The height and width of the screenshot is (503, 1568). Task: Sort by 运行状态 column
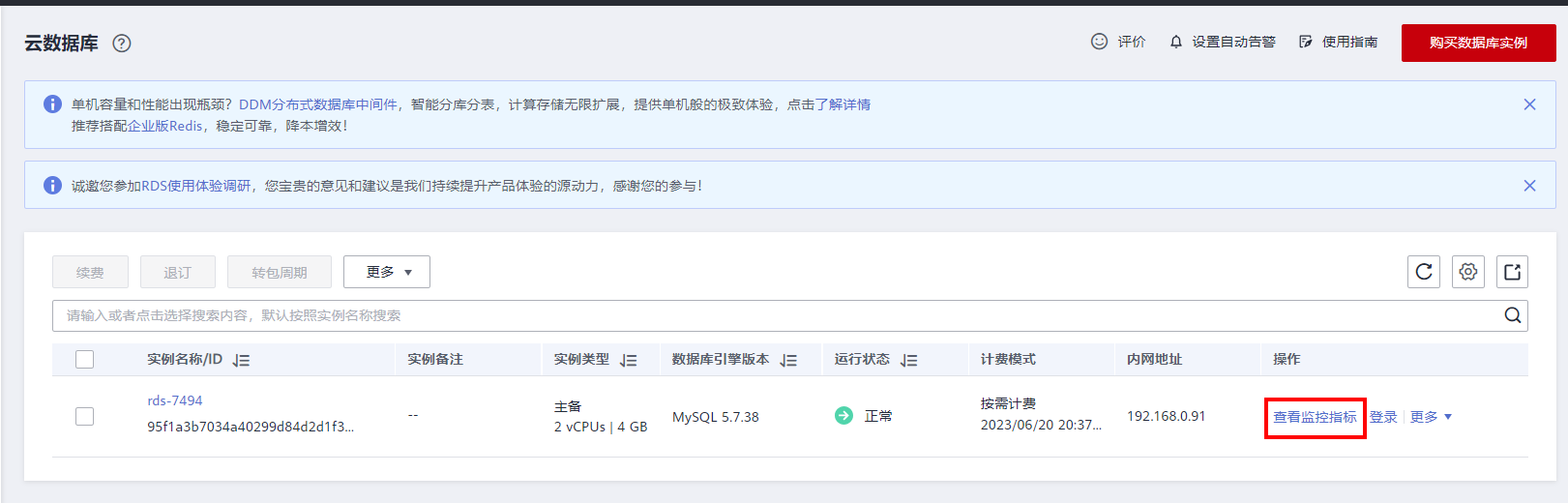click(909, 360)
